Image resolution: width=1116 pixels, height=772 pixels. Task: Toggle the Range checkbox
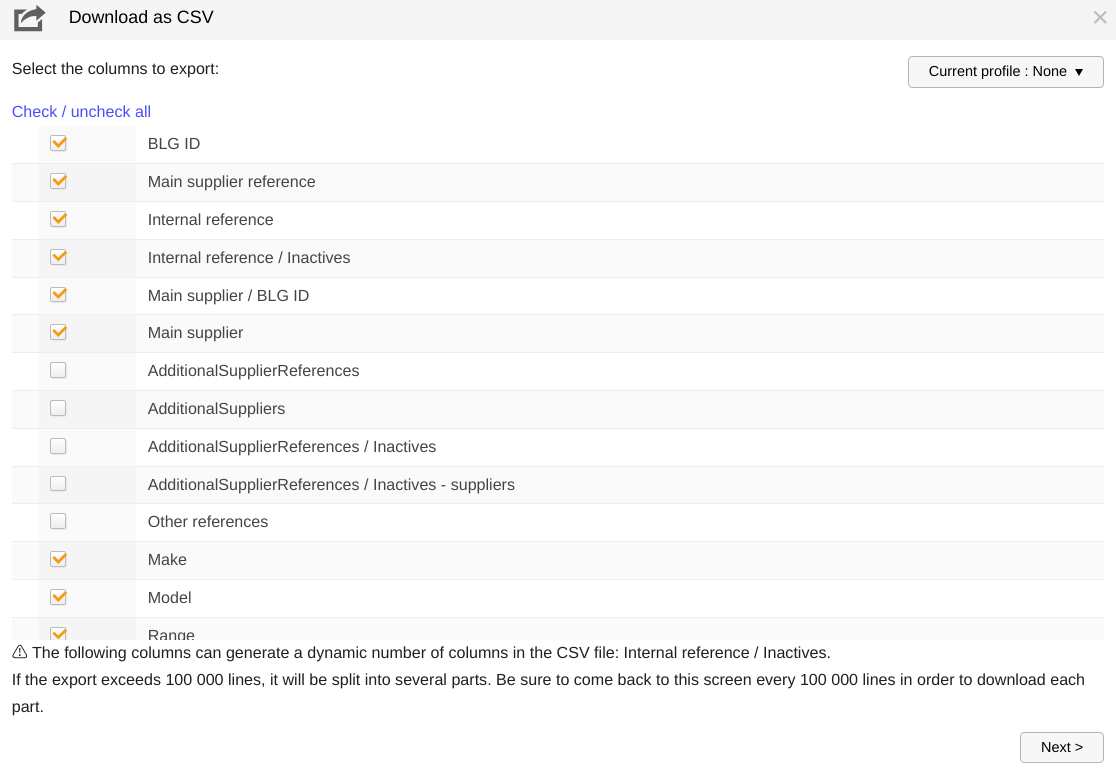point(58,633)
